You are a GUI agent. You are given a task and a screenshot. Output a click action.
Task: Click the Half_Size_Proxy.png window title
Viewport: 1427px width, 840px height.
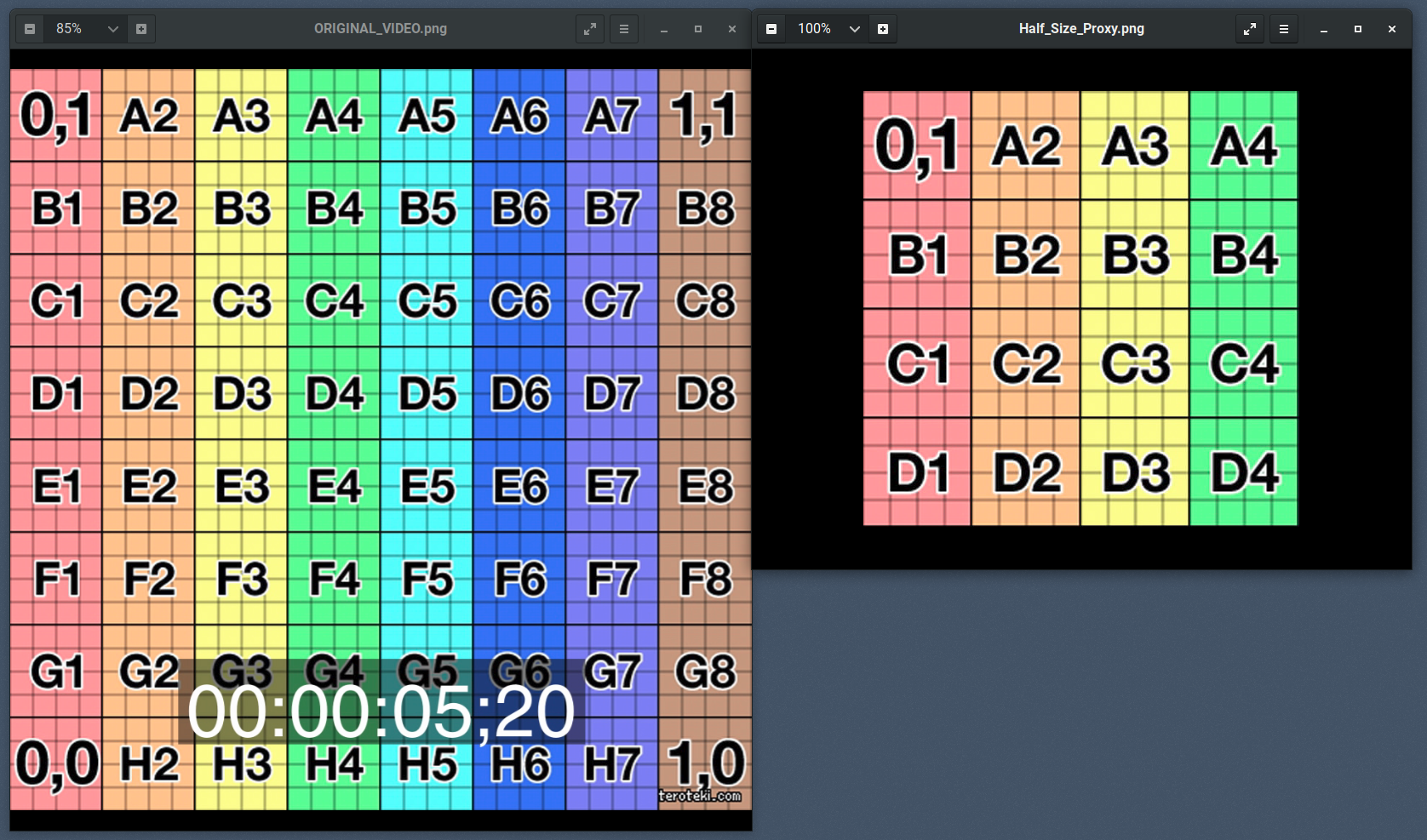pos(1081,29)
